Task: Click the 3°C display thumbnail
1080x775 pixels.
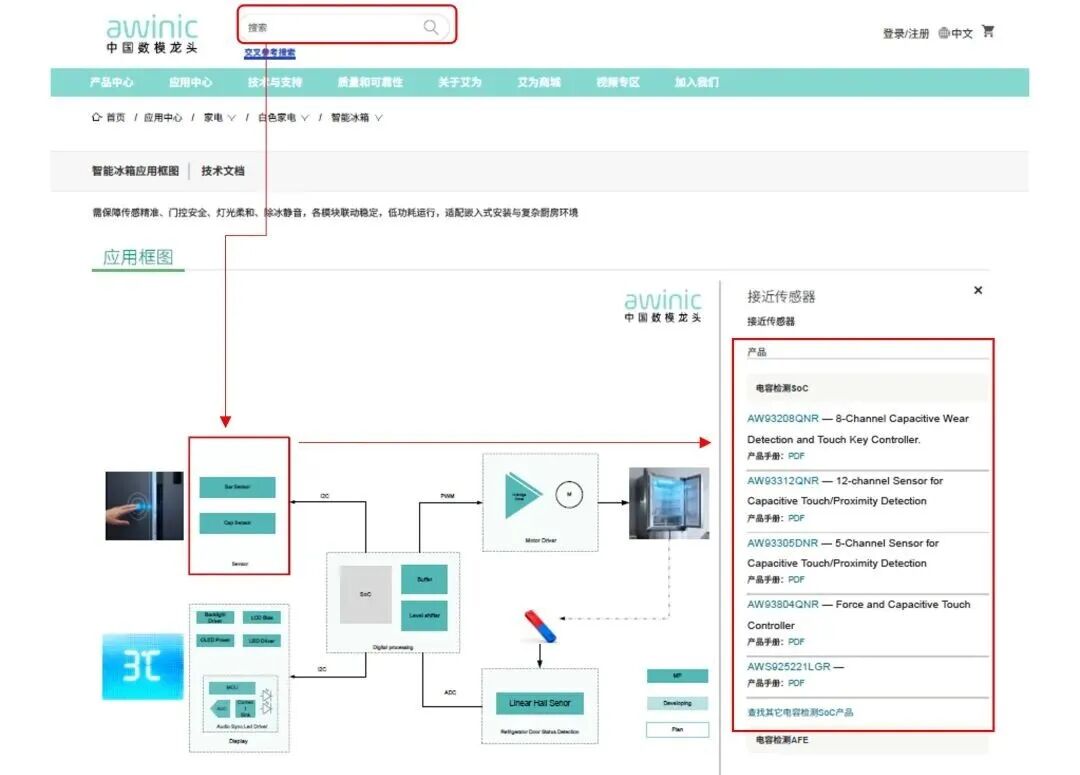Action: (x=143, y=667)
